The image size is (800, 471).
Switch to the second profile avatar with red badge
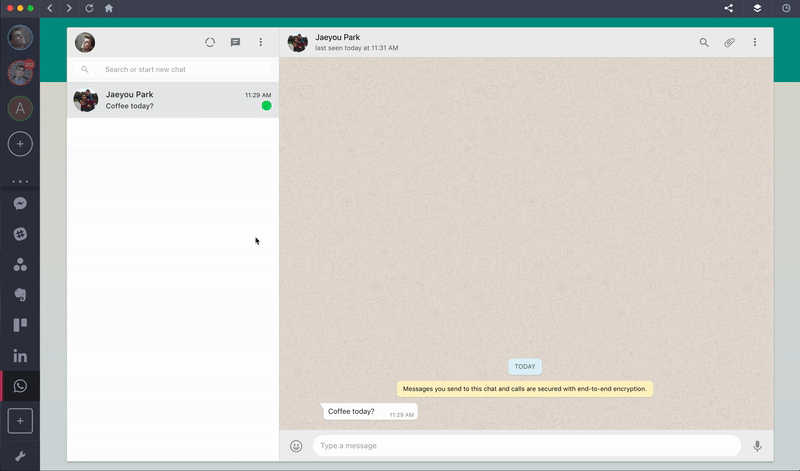[x=20, y=72]
